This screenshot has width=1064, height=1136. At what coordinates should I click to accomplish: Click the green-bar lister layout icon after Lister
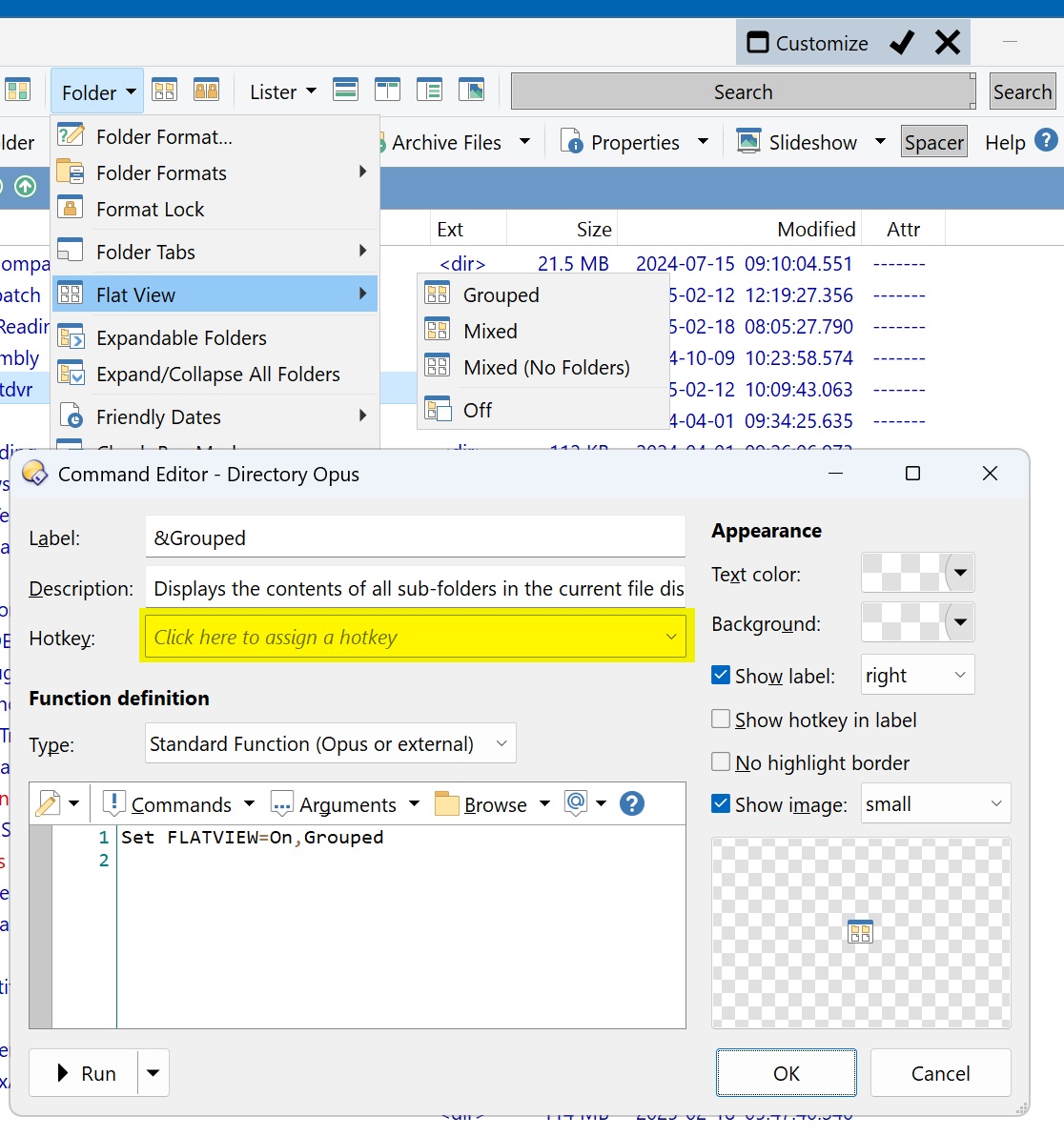coord(346,91)
